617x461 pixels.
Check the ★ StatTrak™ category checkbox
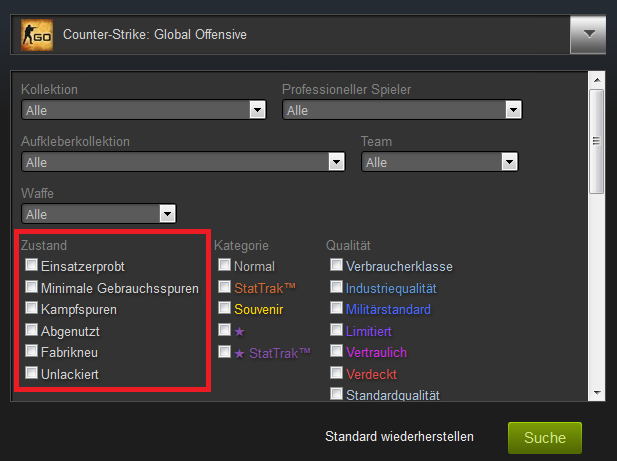(x=225, y=352)
